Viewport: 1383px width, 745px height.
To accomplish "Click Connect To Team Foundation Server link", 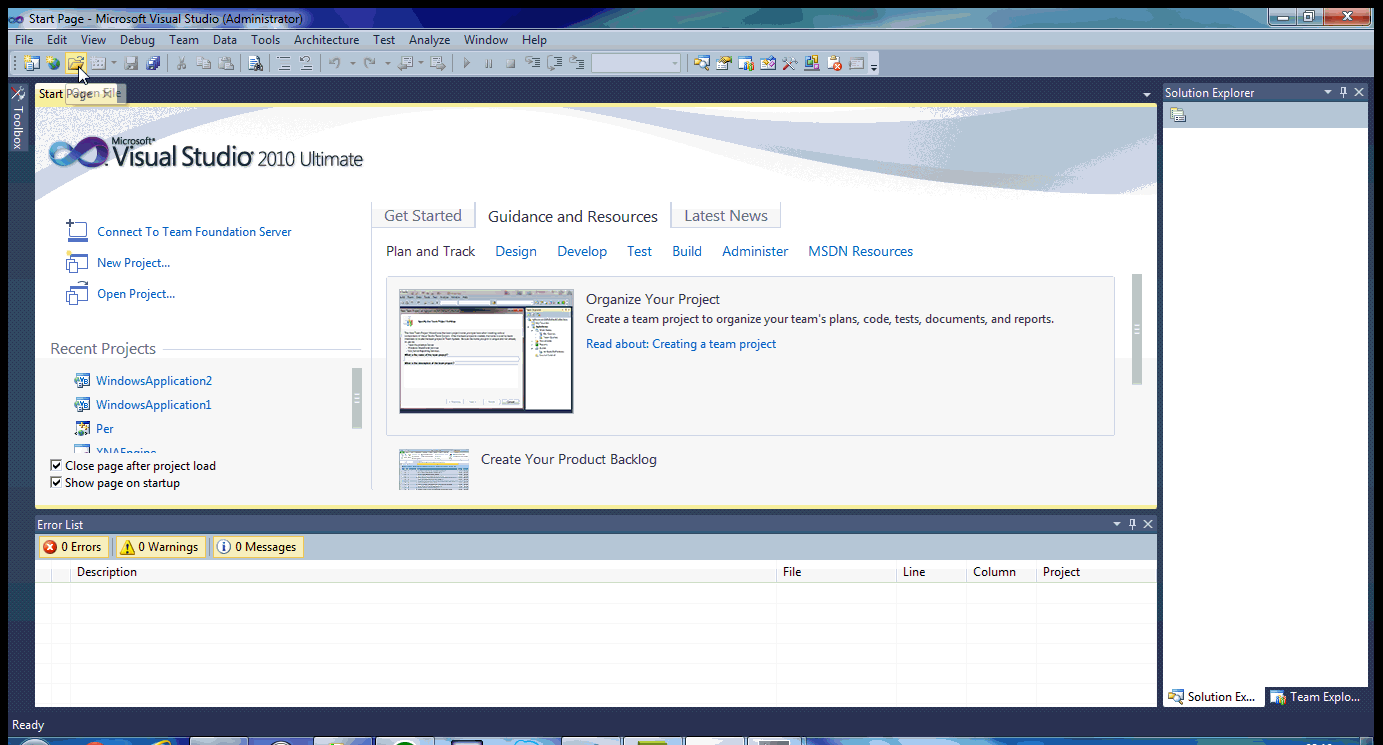I will (x=194, y=232).
